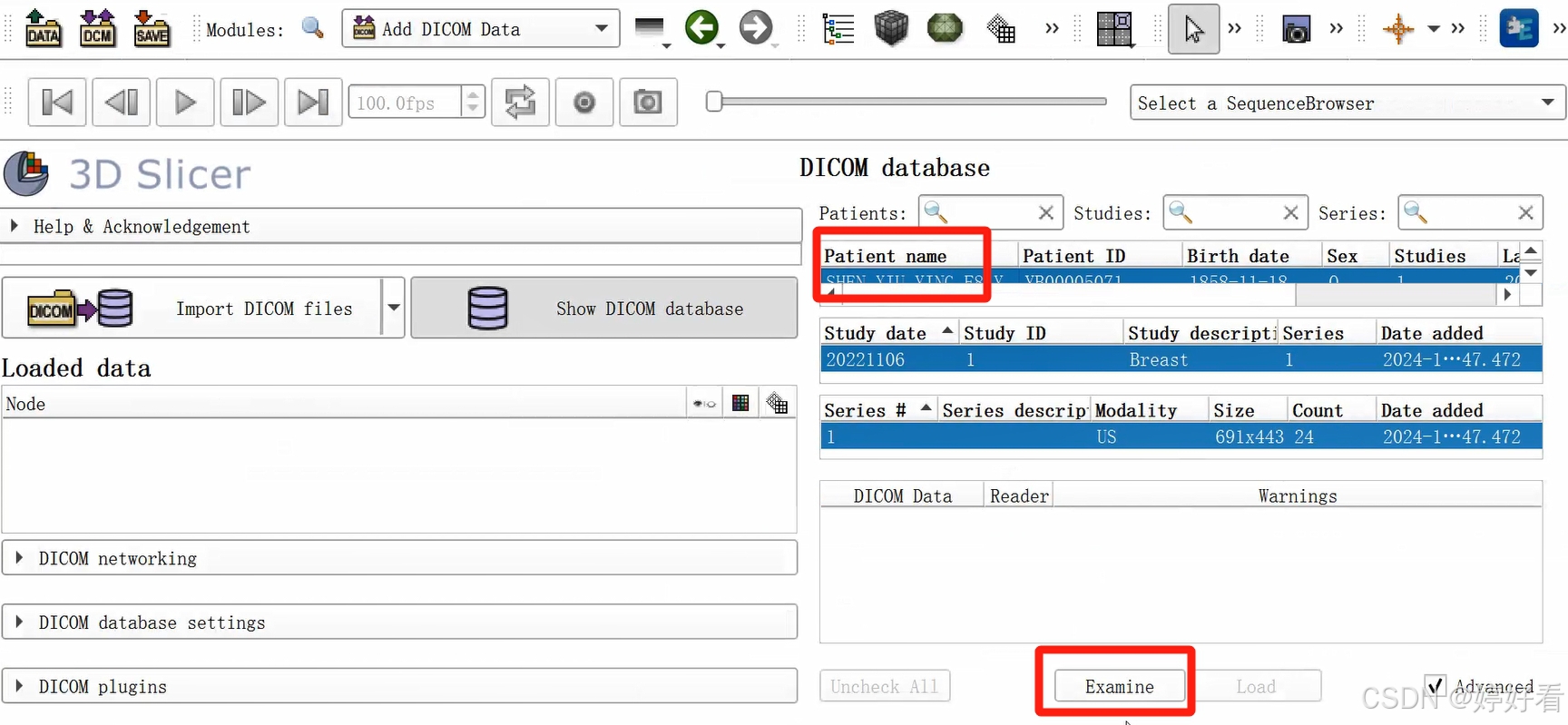1568x725 pixels.
Task: Play the sequence
Action: (x=185, y=103)
